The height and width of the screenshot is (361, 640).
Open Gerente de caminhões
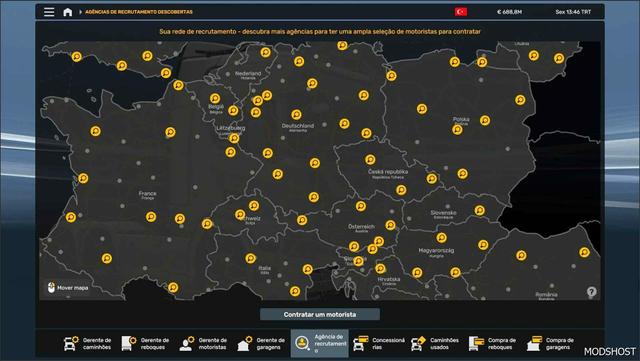(x=87, y=343)
